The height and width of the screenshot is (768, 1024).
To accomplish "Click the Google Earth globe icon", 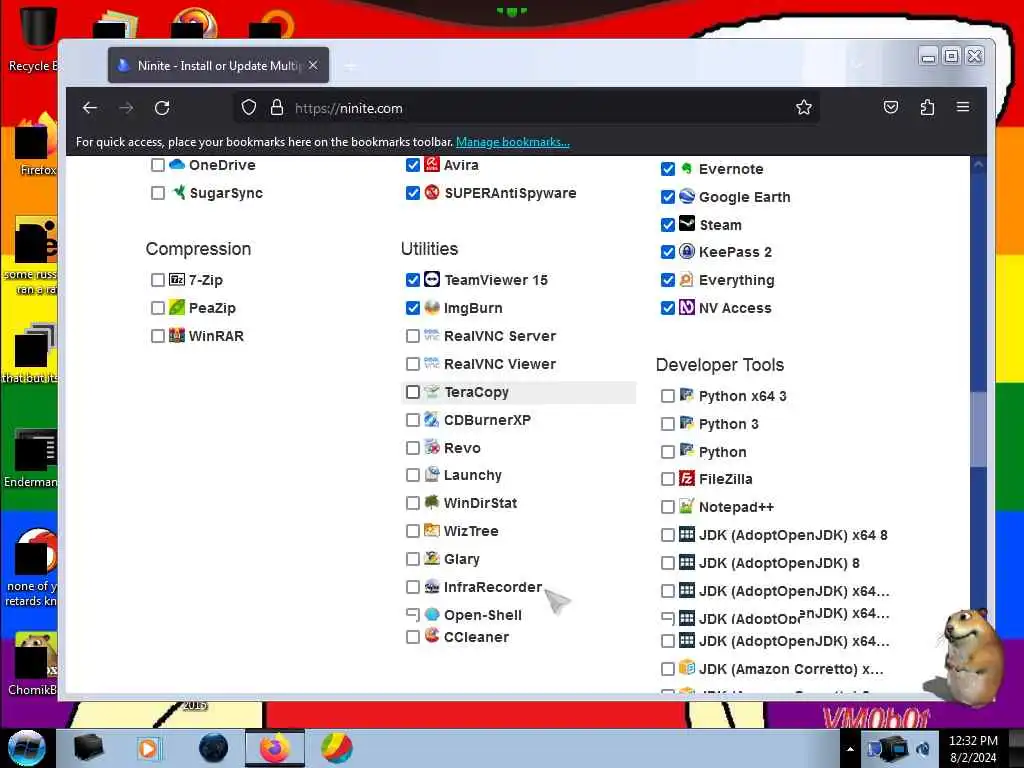I will pyautogui.click(x=686, y=196).
